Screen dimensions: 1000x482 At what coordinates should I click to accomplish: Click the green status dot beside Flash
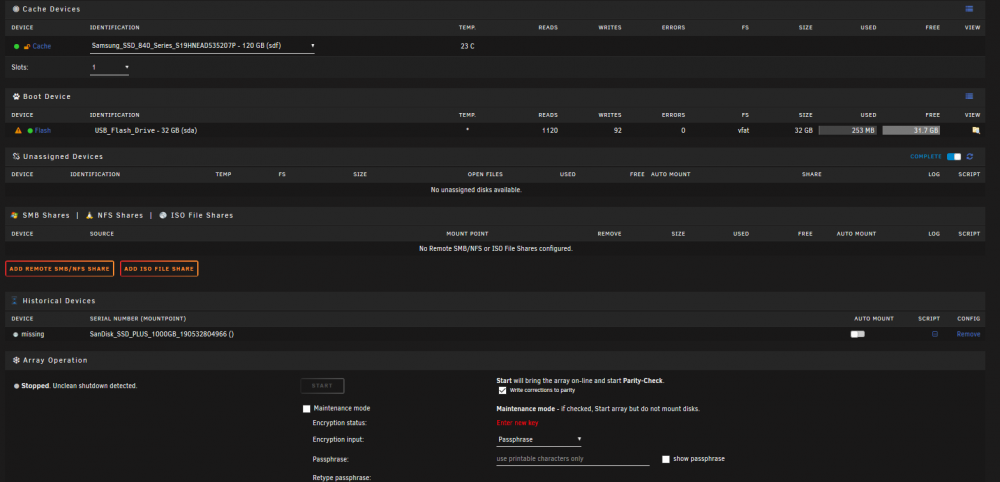click(x=30, y=131)
